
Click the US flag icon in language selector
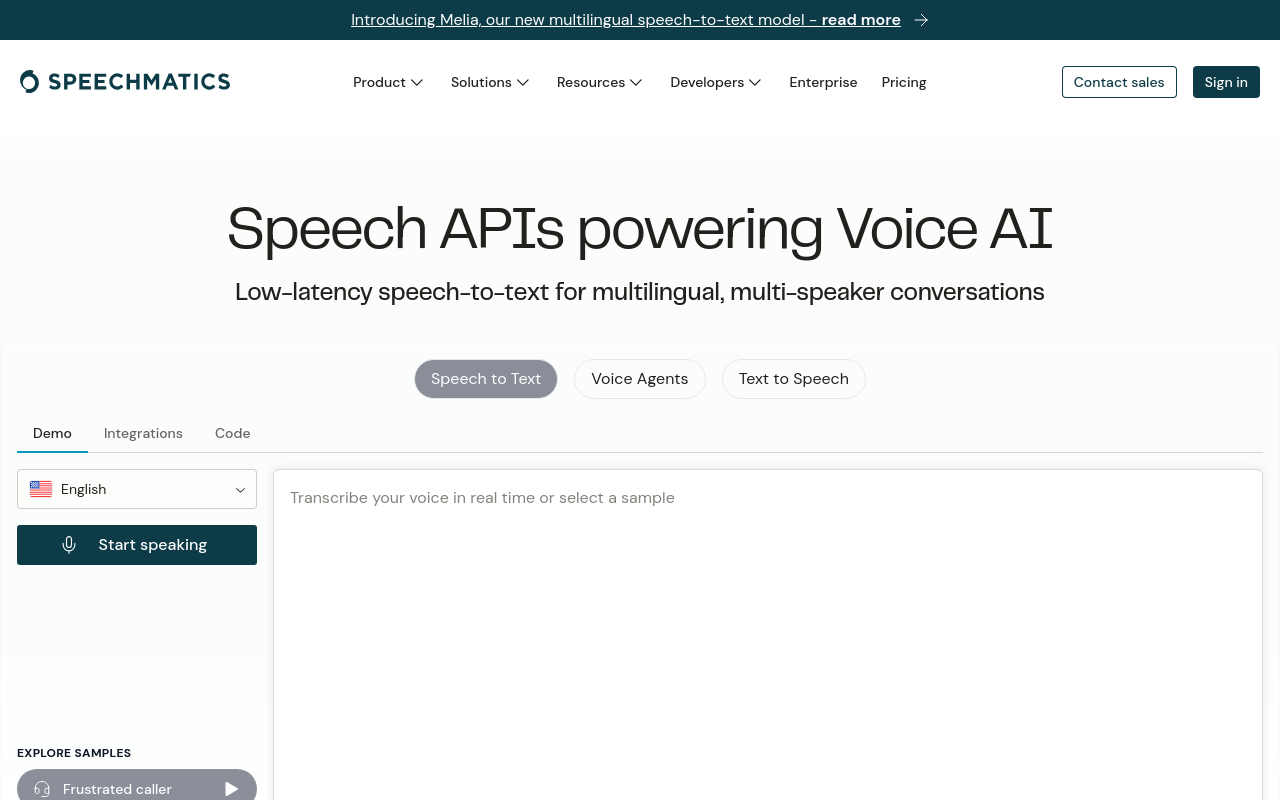(41, 489)
